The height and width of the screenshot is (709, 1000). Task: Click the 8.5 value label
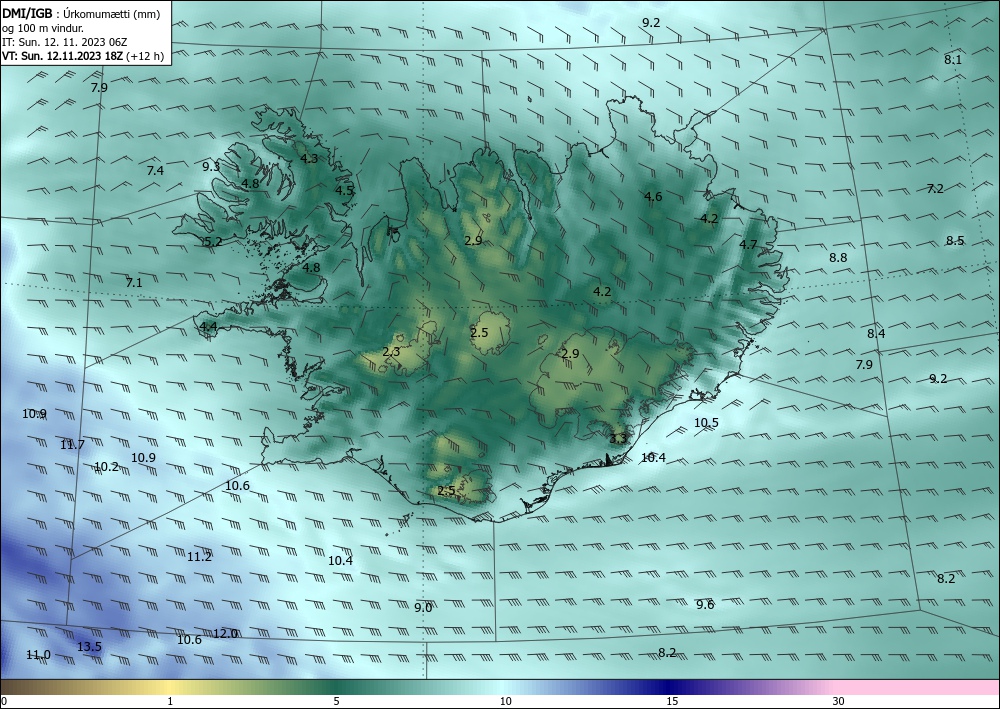click(x=955, y=240)
